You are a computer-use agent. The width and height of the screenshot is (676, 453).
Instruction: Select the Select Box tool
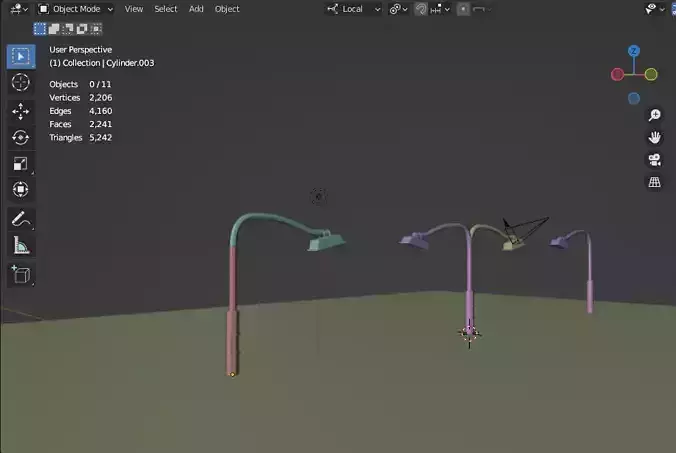(x=21, y=56)
